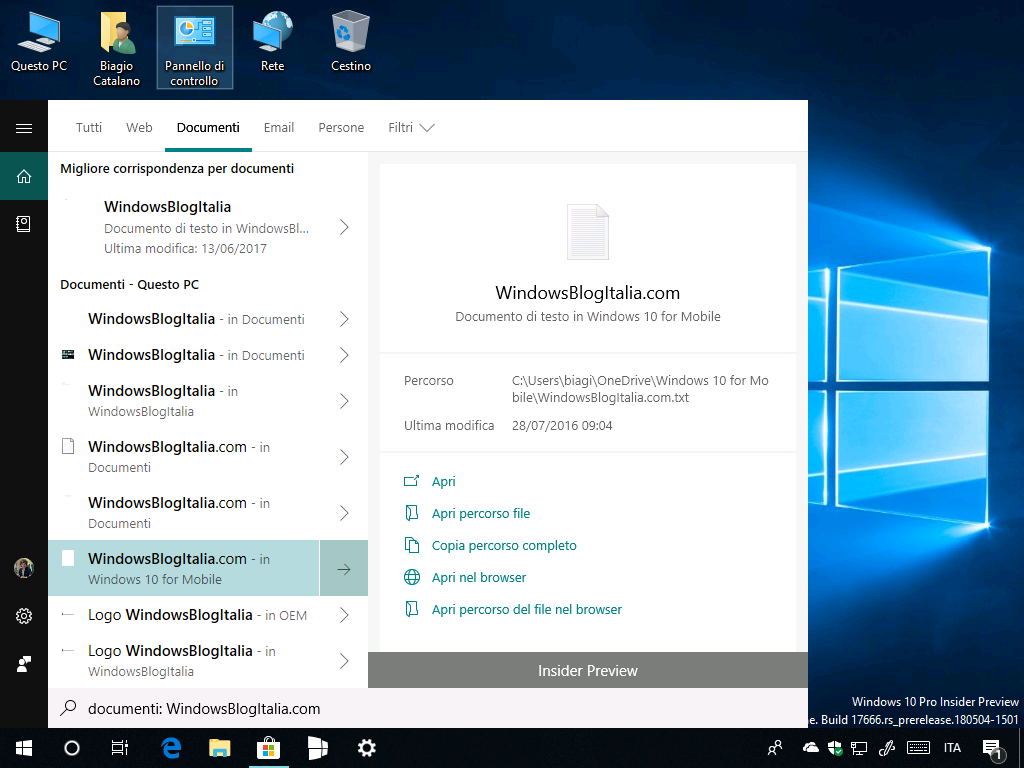Image resolution: width=1024 pixels, height=768 pixels.
Task: Switch to the Tutti tab
Action: [x=89, y=127]
